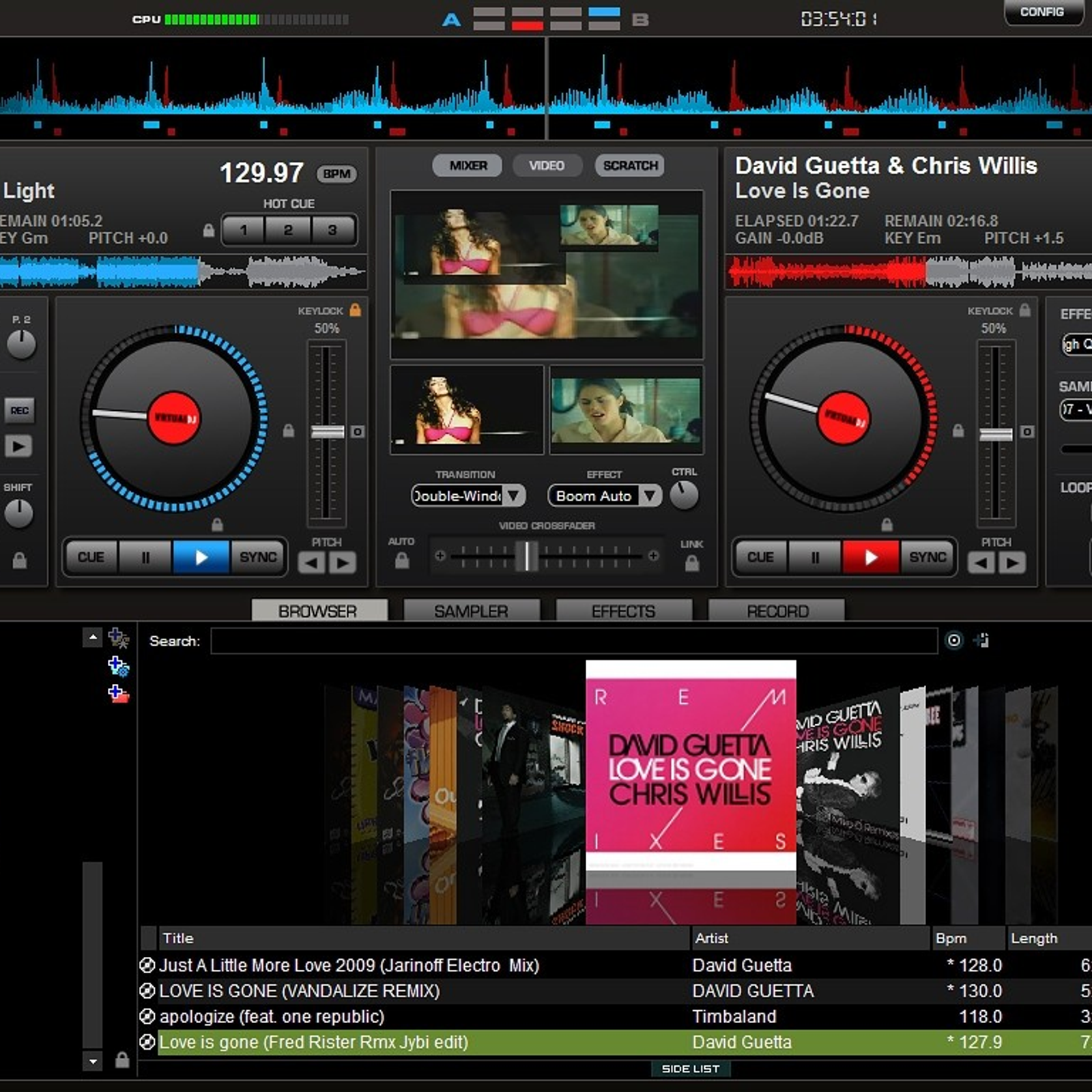The height and width of the screenshot is (1092, 1092).
Task: Open the video EFFECT dropdown
Action: (x=605, y=495)
